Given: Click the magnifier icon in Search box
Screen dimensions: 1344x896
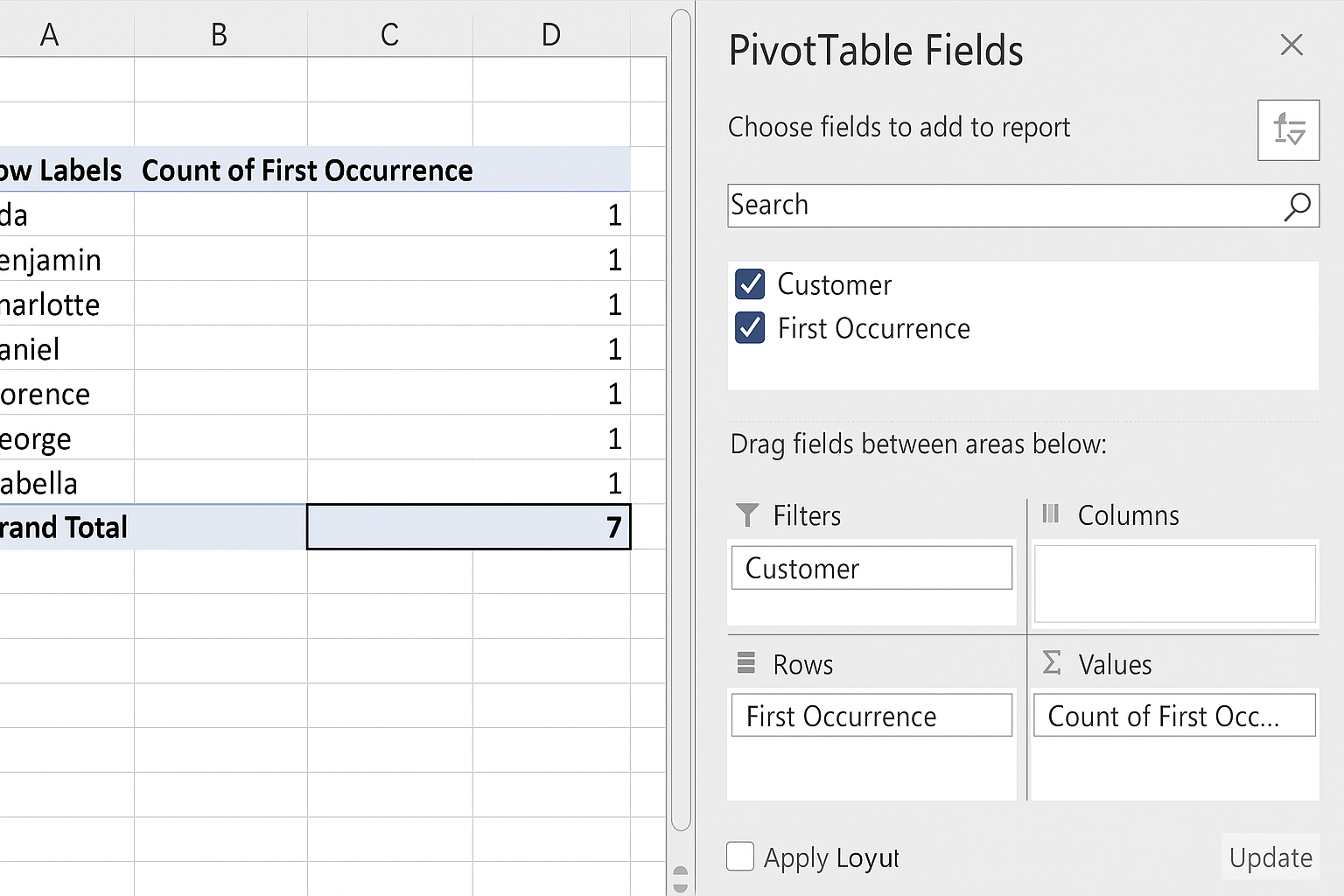Looking at the screenshot, I should pos(1297,206).
